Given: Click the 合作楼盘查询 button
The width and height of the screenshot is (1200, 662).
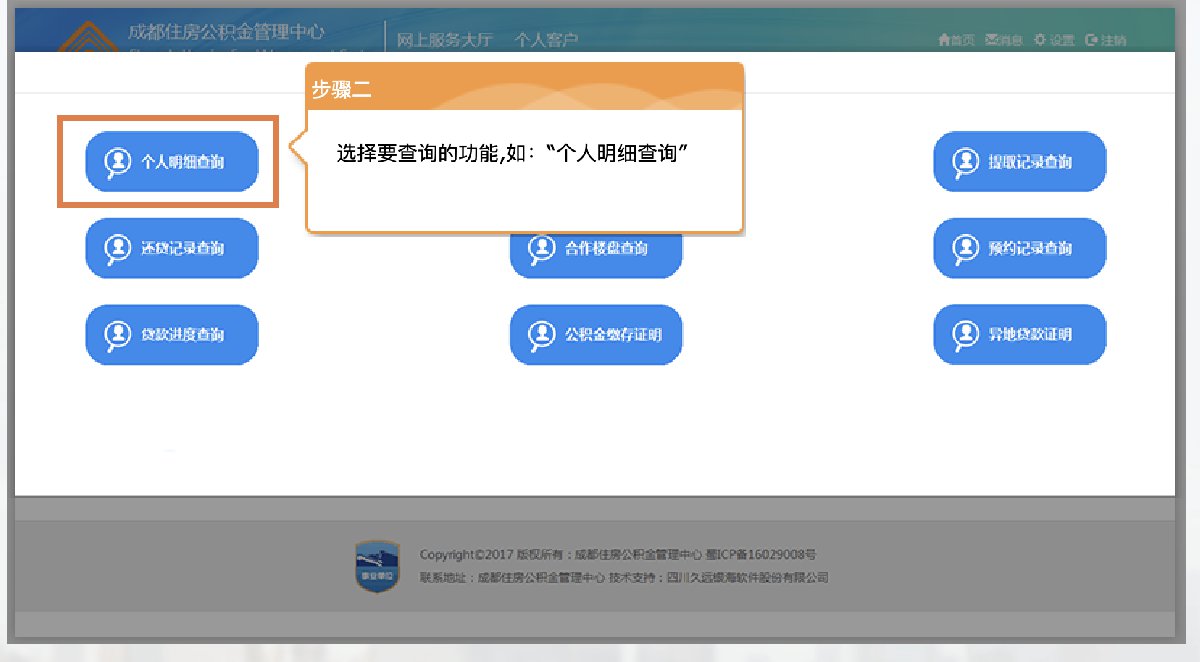Looking at the screenshot, I should [596, 248].
